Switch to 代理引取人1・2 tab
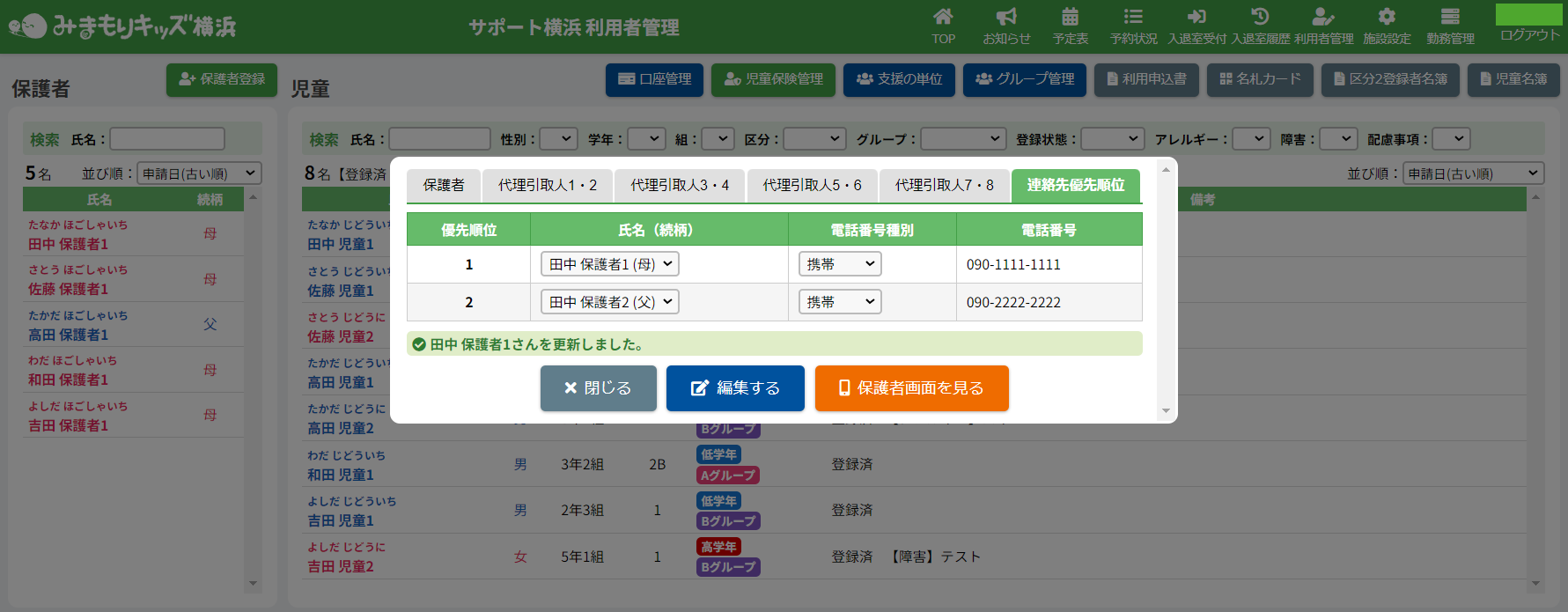Viewport: 1568px width, 612px height. (x=547, y=185)
